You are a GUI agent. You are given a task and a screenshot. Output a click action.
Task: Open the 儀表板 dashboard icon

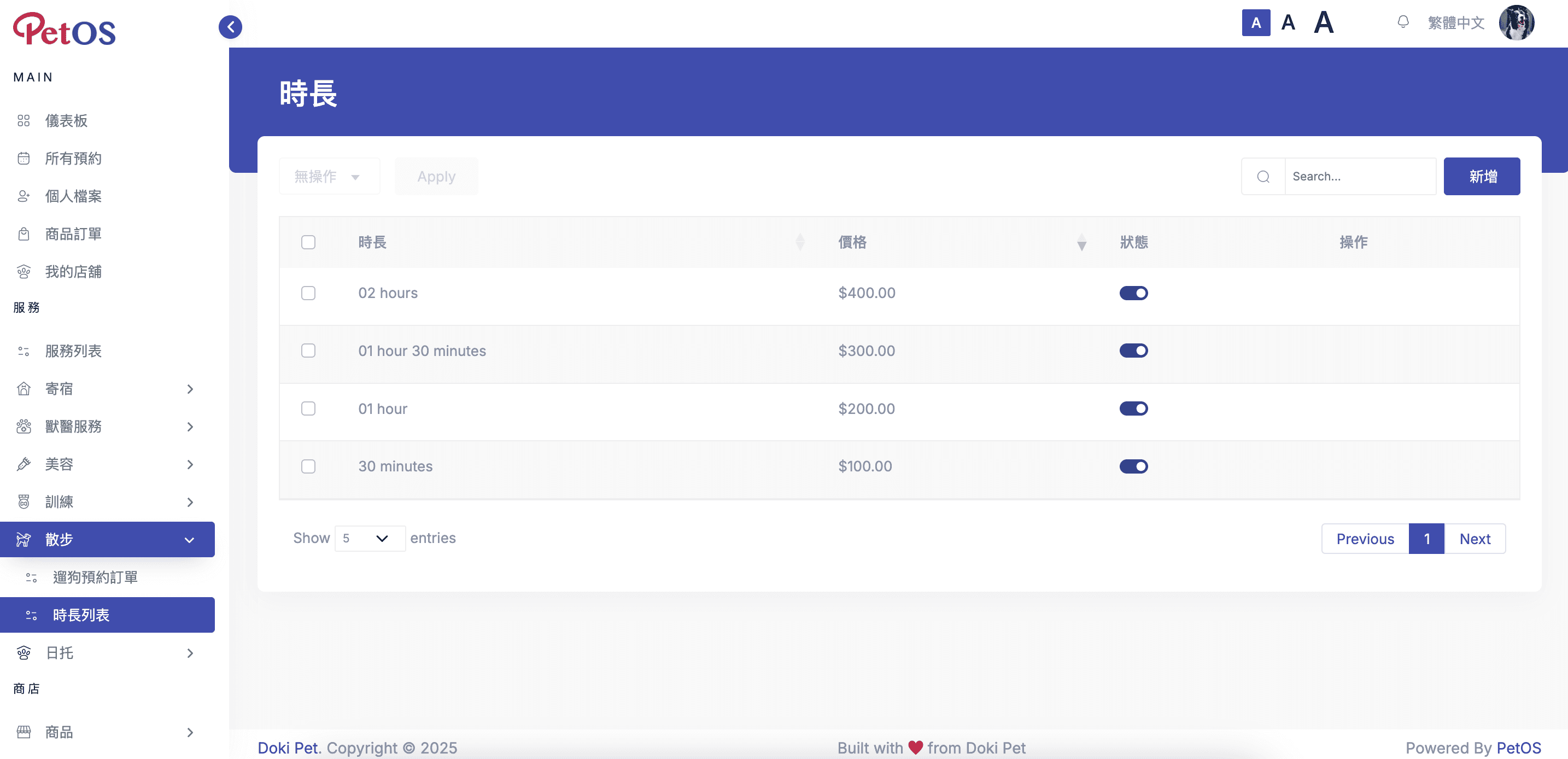click(x=24, y=120)
